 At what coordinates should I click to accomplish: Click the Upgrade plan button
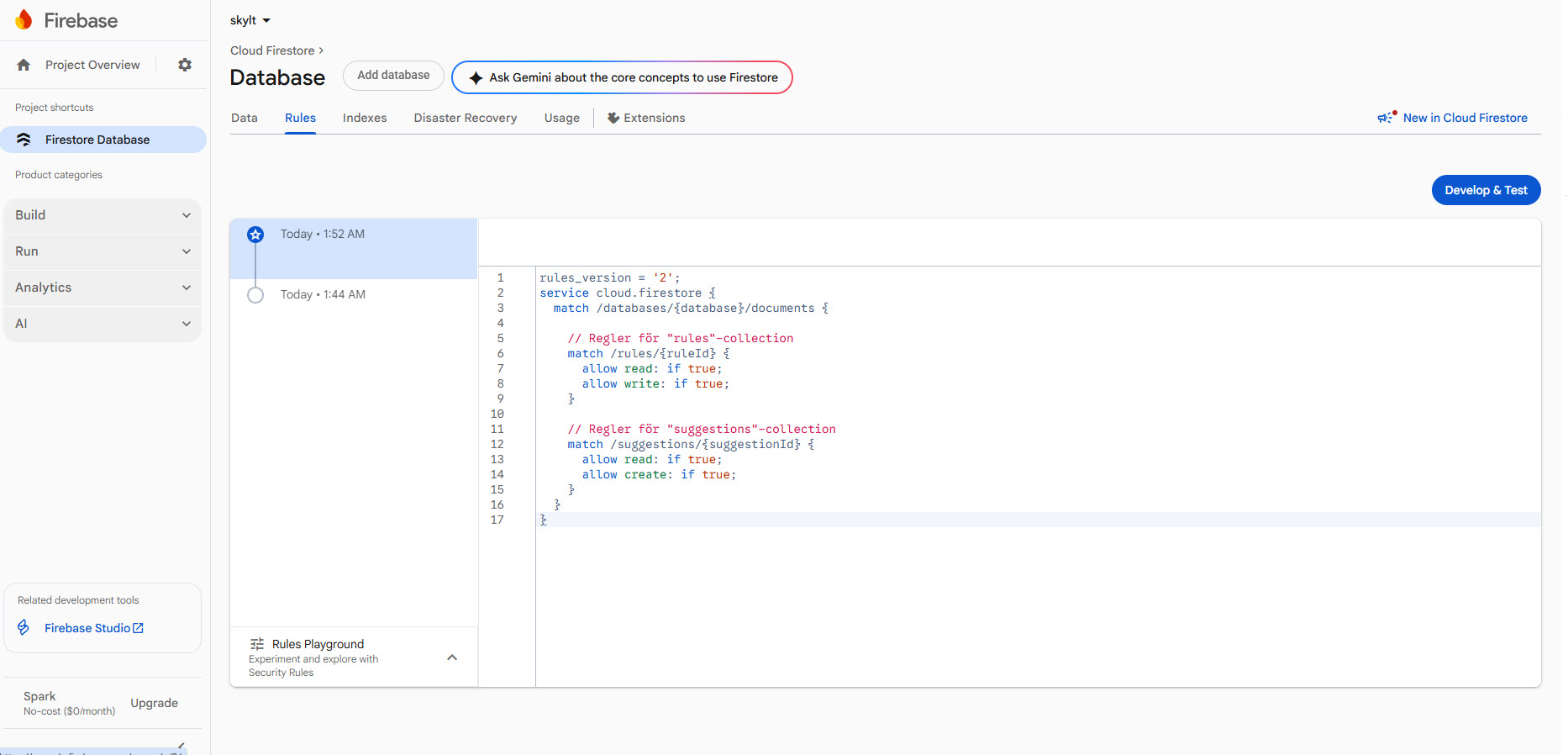(154, 703)
